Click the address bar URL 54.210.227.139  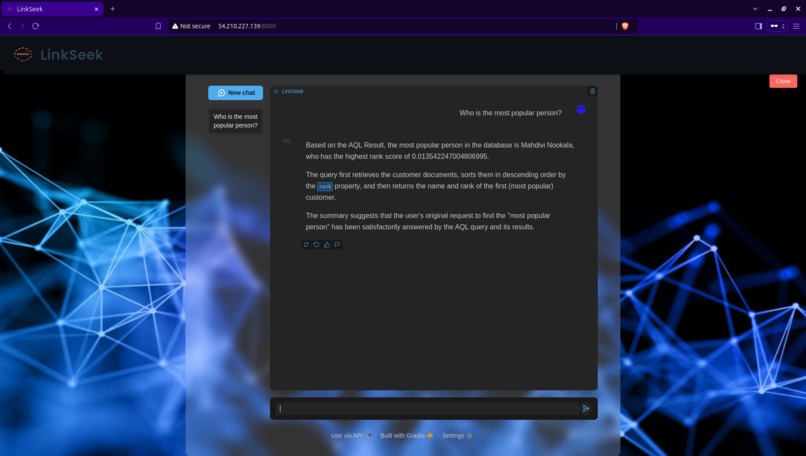pyautogui.click(x=247, y=26)
